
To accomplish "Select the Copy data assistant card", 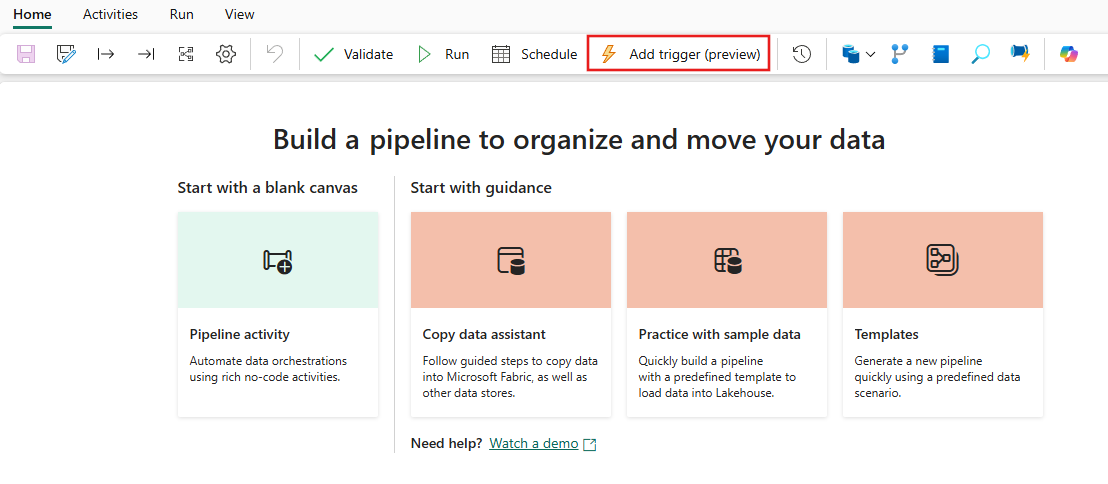I will tap(510, 313).
